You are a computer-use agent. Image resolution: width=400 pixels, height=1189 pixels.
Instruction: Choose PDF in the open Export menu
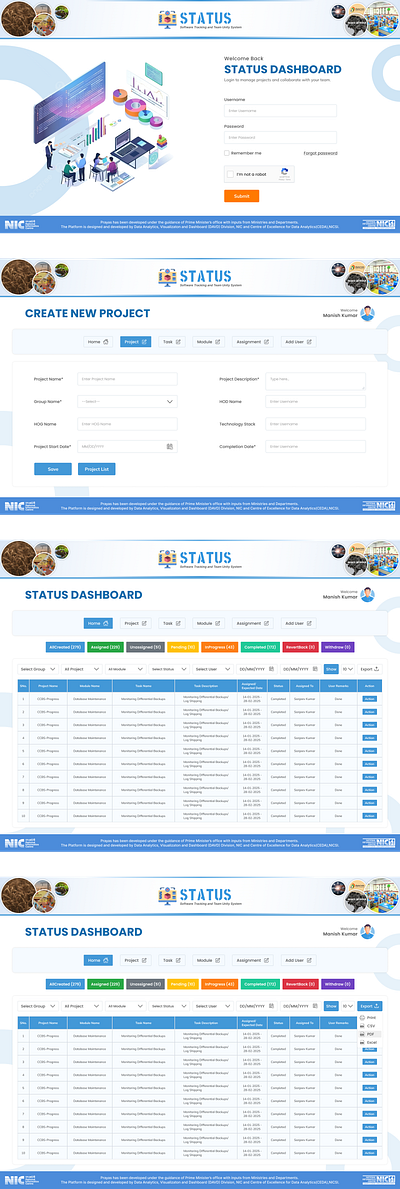(x=370, y=1034)
